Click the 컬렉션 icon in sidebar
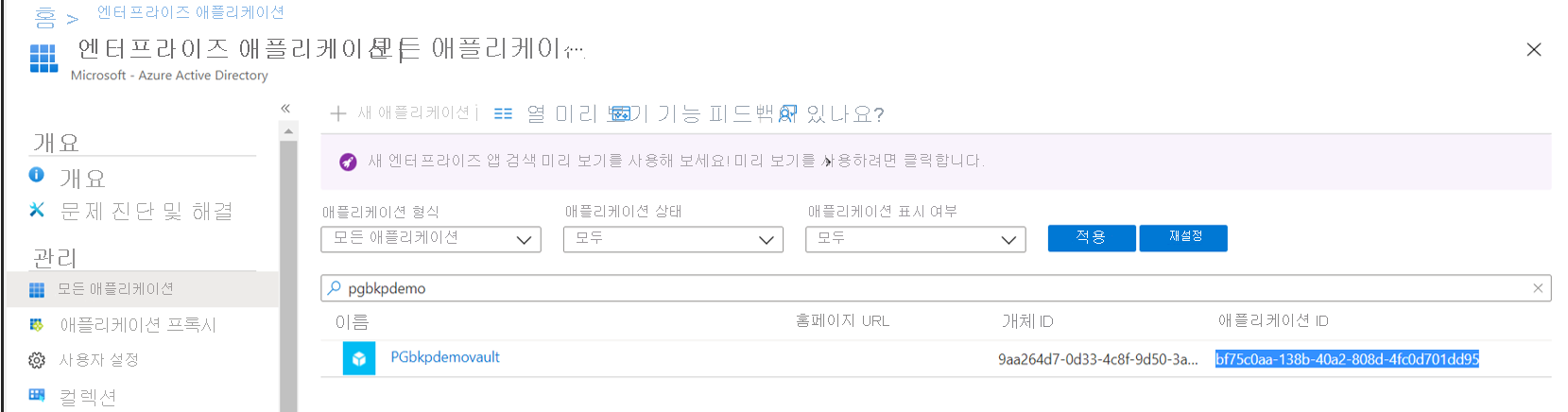Image resolution: width=1568 pixels, height=412 pixels. (37, 395)
